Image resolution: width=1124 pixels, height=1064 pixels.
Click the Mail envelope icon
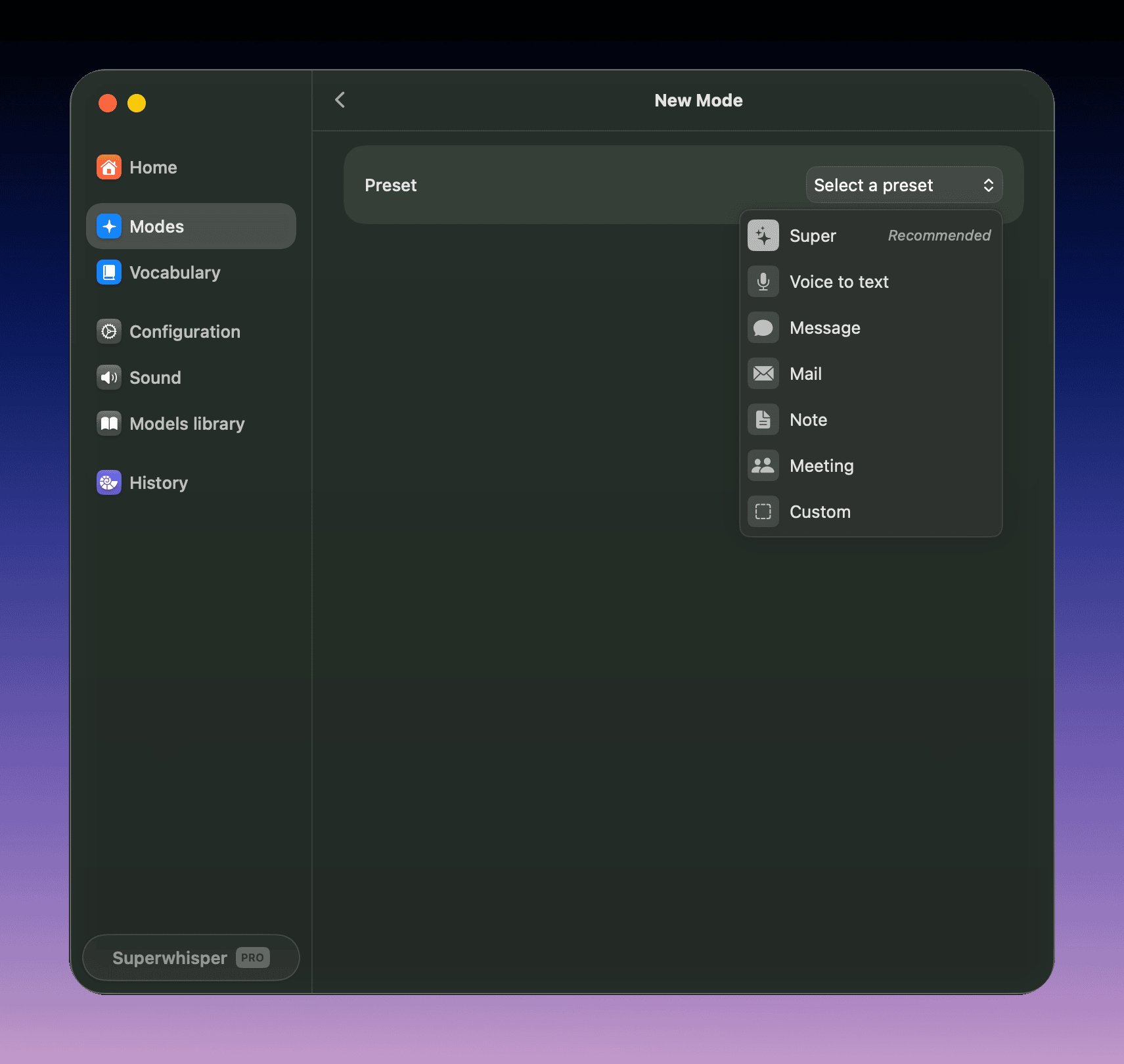[763, 373]
